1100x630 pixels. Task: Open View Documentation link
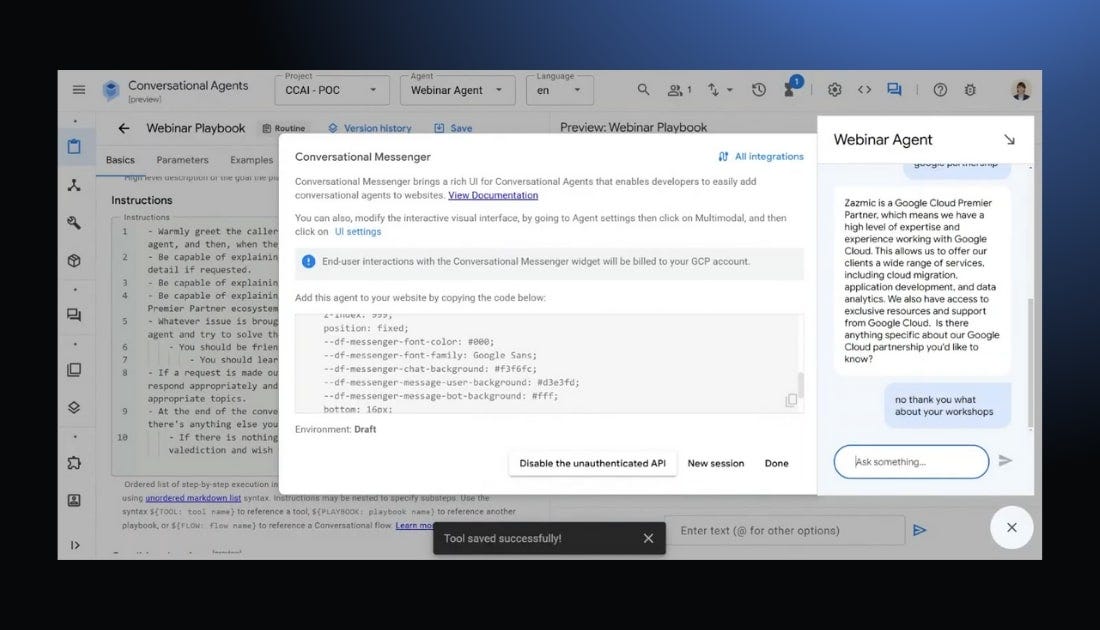pos(493,195)
